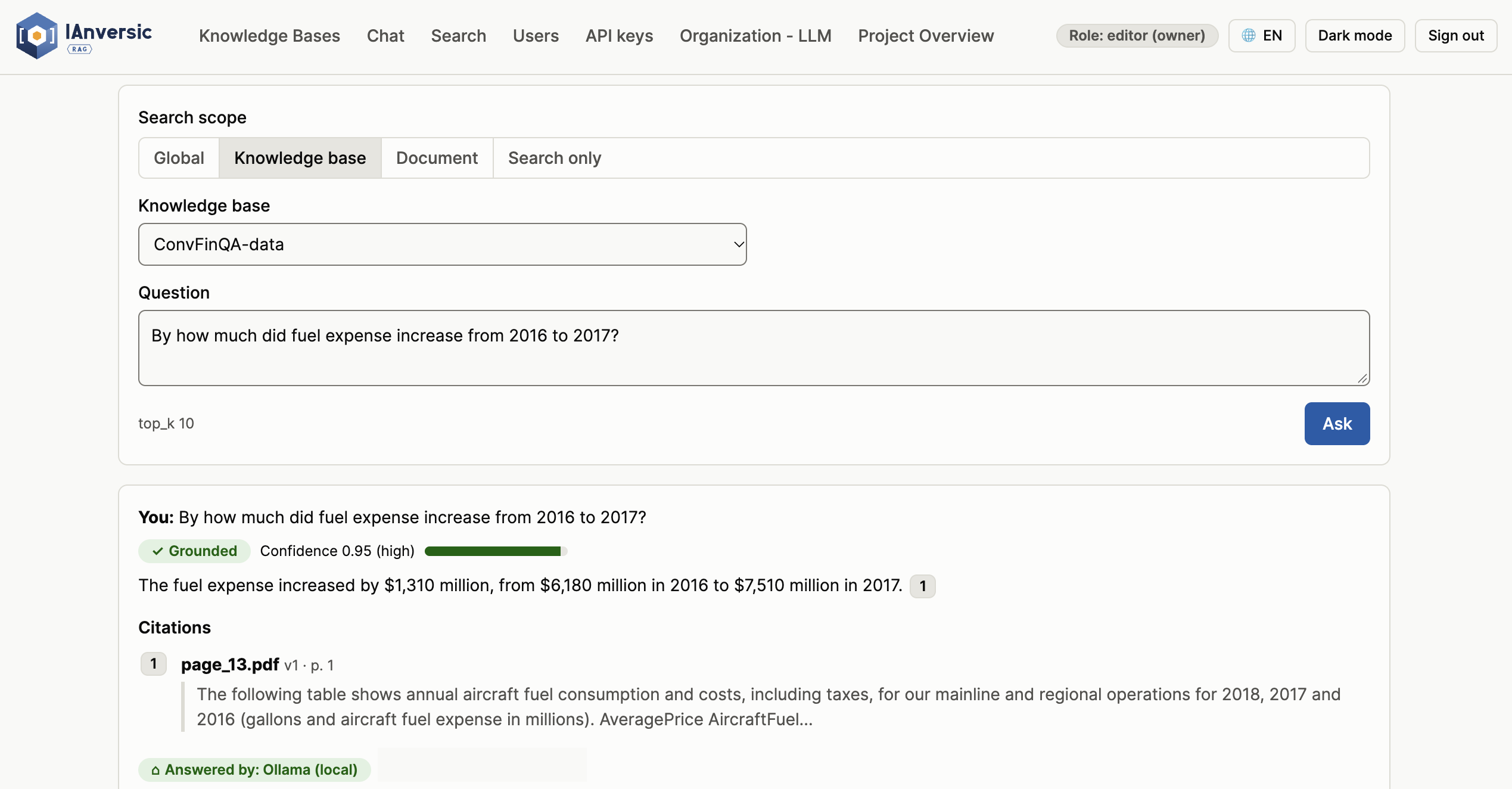Open Project Overview page
The width and height of the screenshot is (1512, 789).
pos(926,36)
